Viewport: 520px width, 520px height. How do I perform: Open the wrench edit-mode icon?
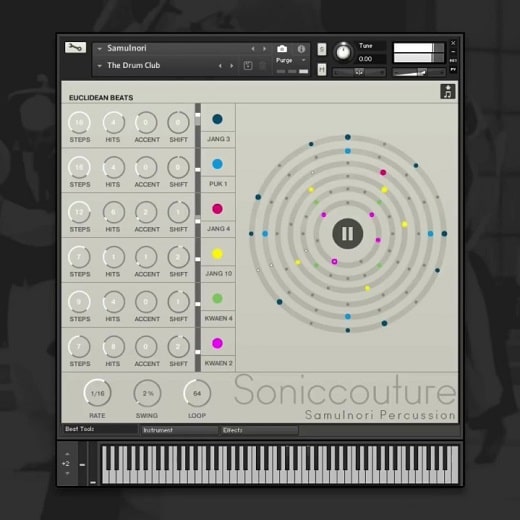click(75, 48)
